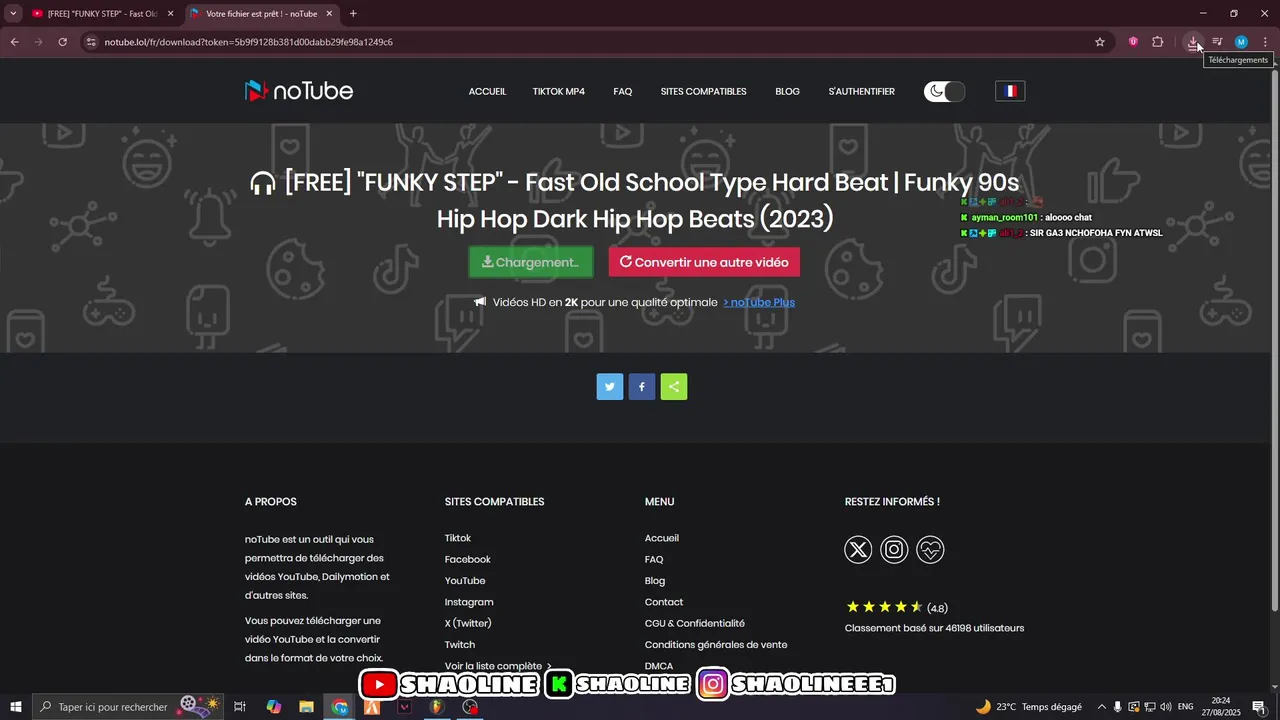This screenshot has height=720, width=1280.
Task: Open the notification center icon
Action: point(1259,707)
